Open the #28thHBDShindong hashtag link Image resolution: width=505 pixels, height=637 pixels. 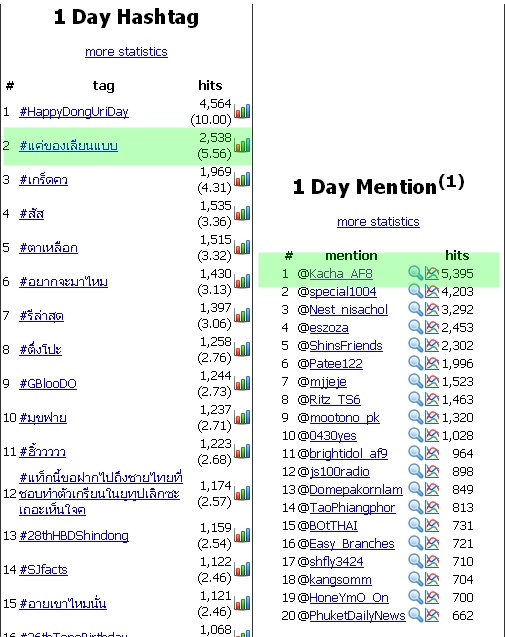click(74, 535)
